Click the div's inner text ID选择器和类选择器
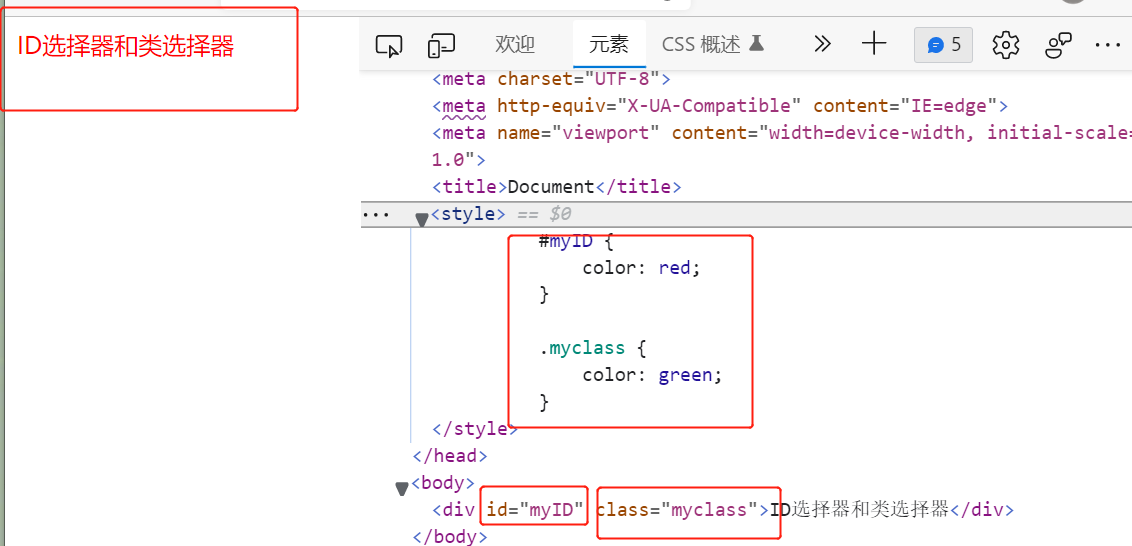1132x546 pixels. click(859, 509)
